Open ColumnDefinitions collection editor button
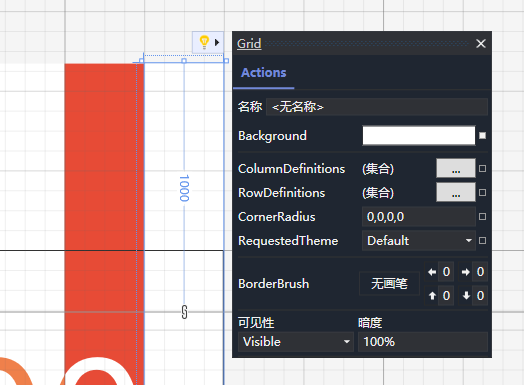The image size is (524, 385). (456, 168)
